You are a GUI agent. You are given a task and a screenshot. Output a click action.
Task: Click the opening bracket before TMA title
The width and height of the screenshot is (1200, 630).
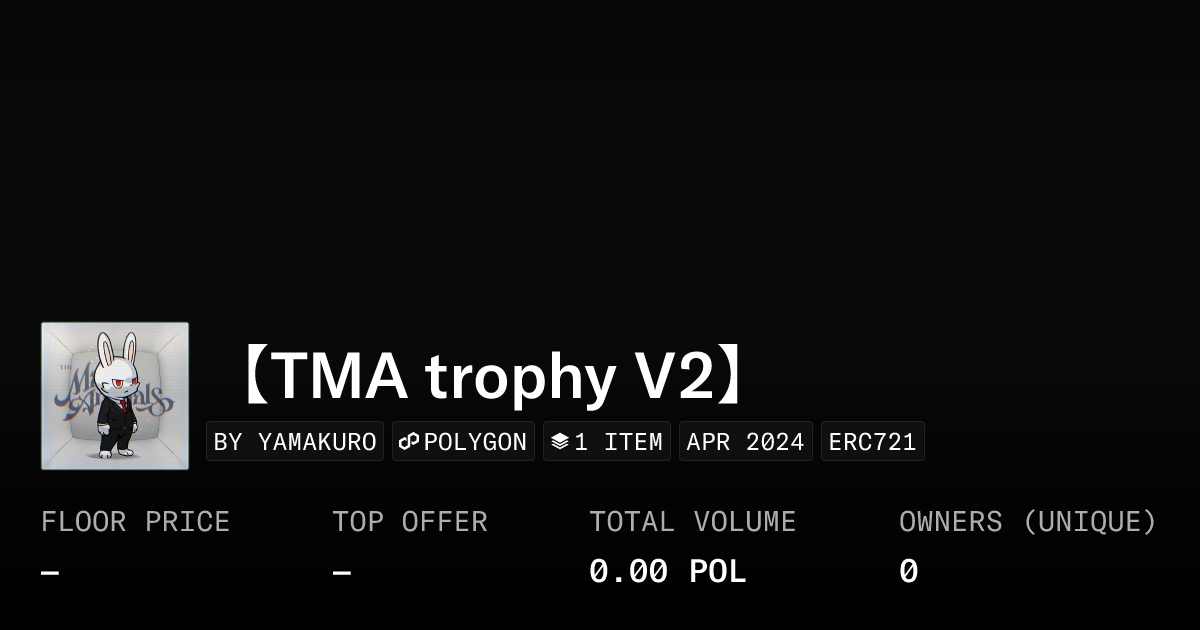pyautogui.click(x=255, y=376)
